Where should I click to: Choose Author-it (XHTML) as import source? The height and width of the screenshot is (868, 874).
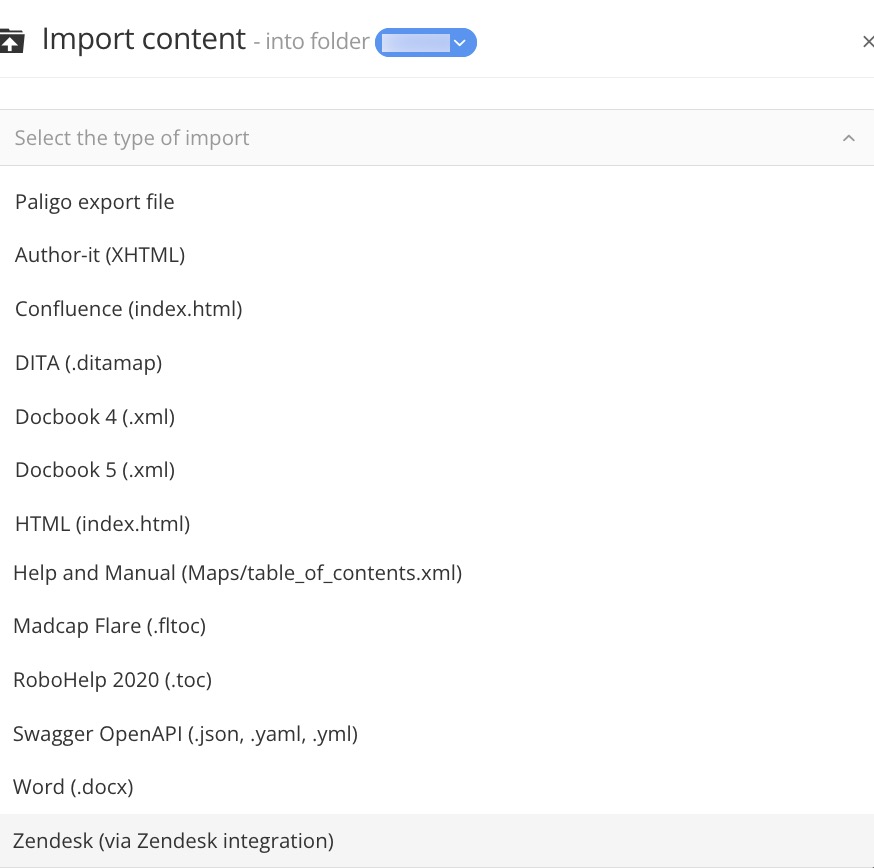pyautogui.click(x=99, y=255)
